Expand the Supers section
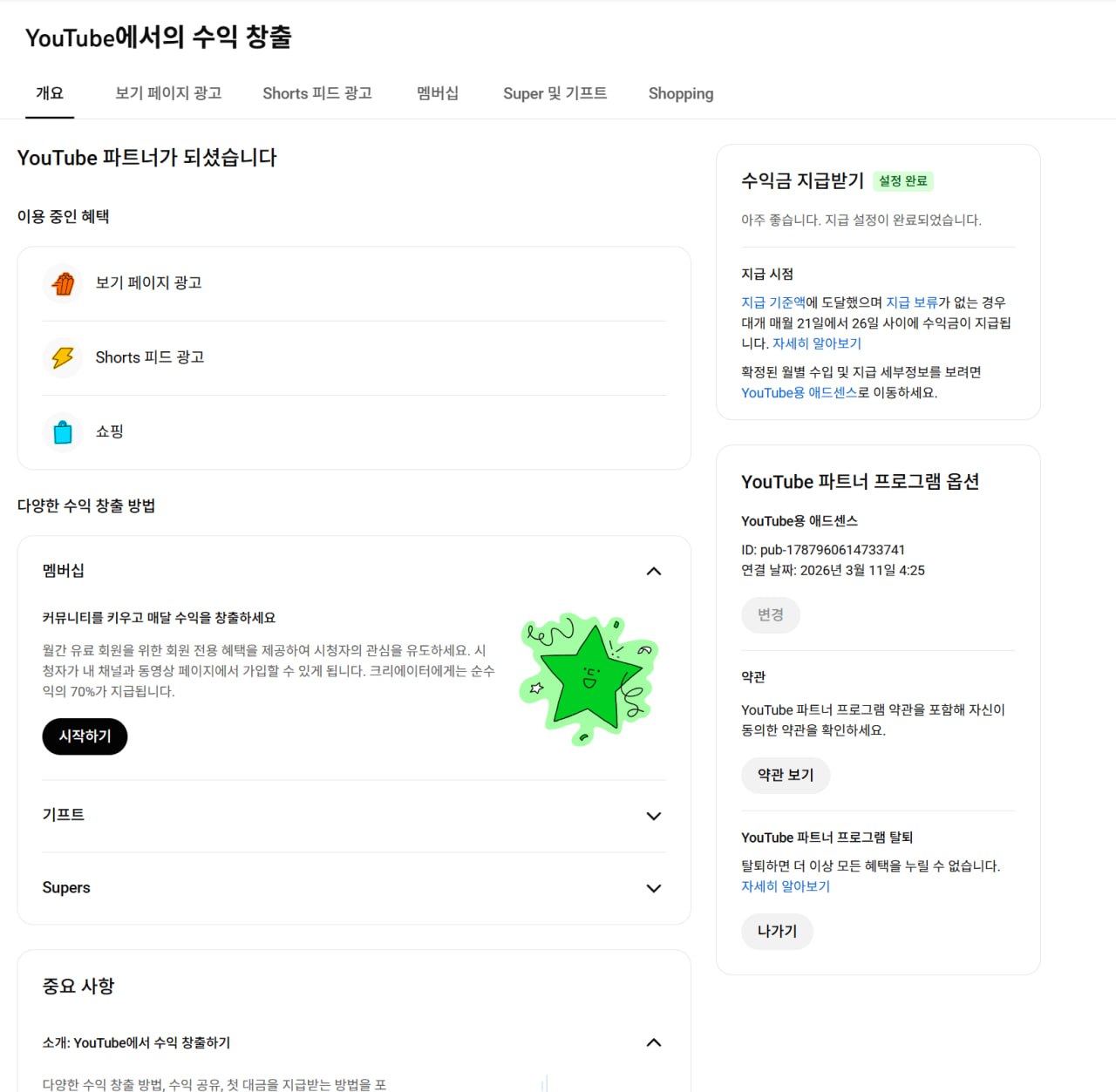 [654, 888]
